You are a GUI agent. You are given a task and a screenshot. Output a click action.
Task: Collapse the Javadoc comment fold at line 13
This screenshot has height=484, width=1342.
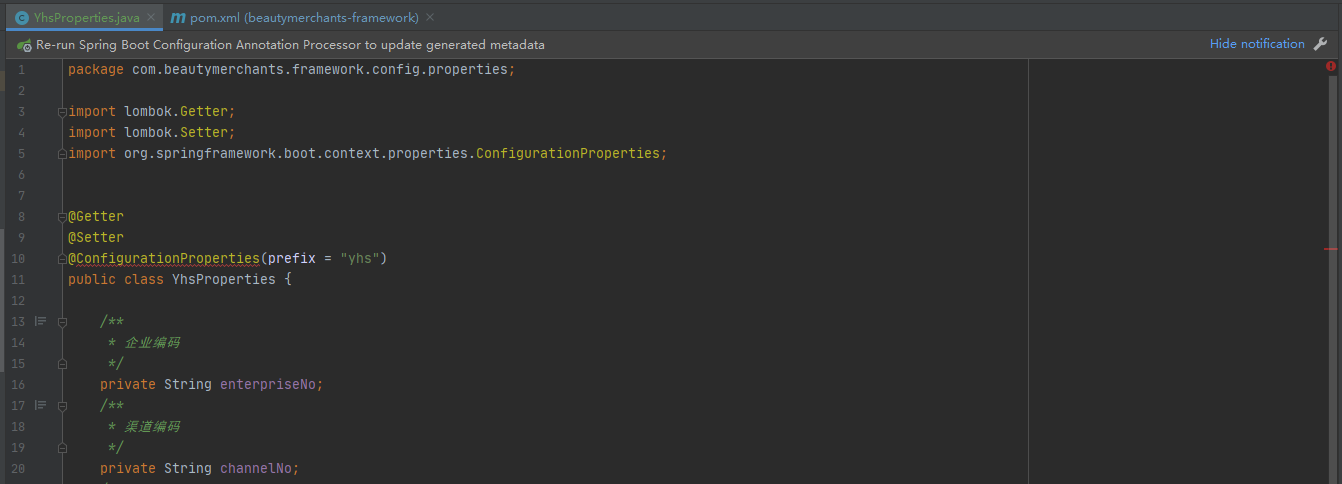click(x=62, y=322)
